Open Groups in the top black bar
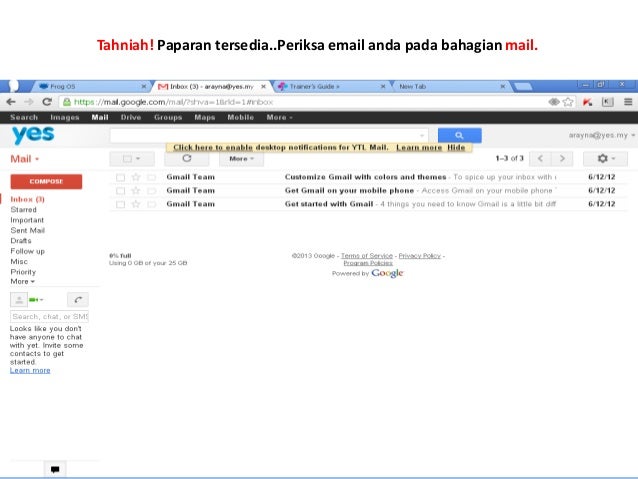Viewport: 638px width, 479px height. coord(168,118)
